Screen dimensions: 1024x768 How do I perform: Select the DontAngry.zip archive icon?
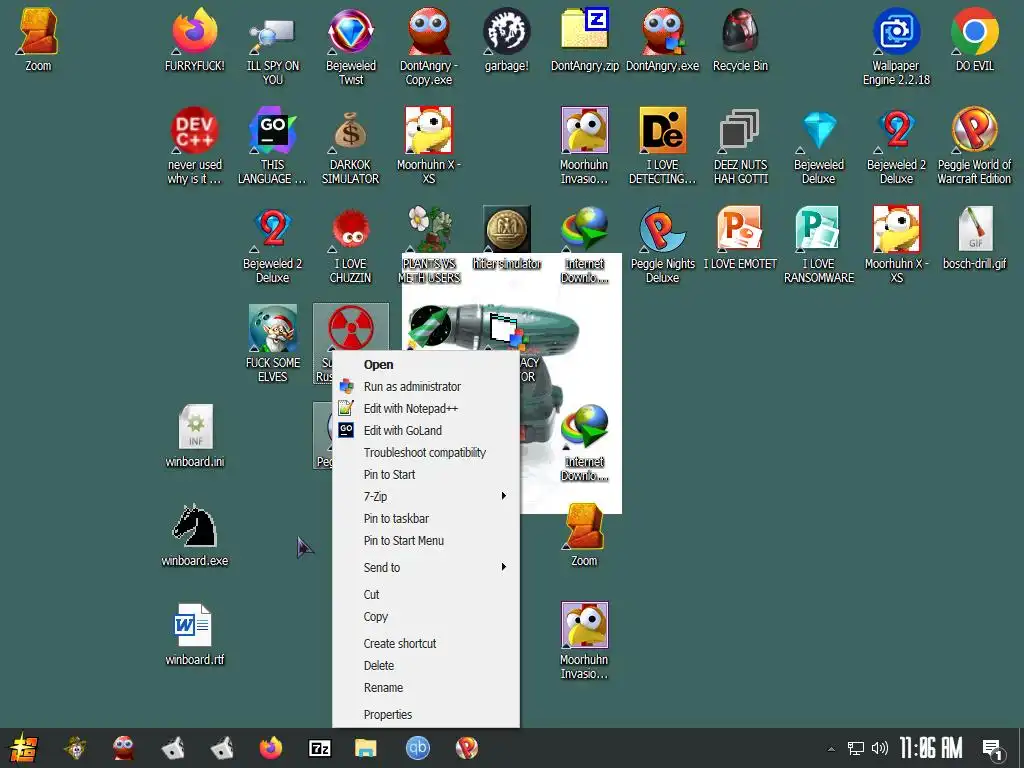(x=584, y=39)
